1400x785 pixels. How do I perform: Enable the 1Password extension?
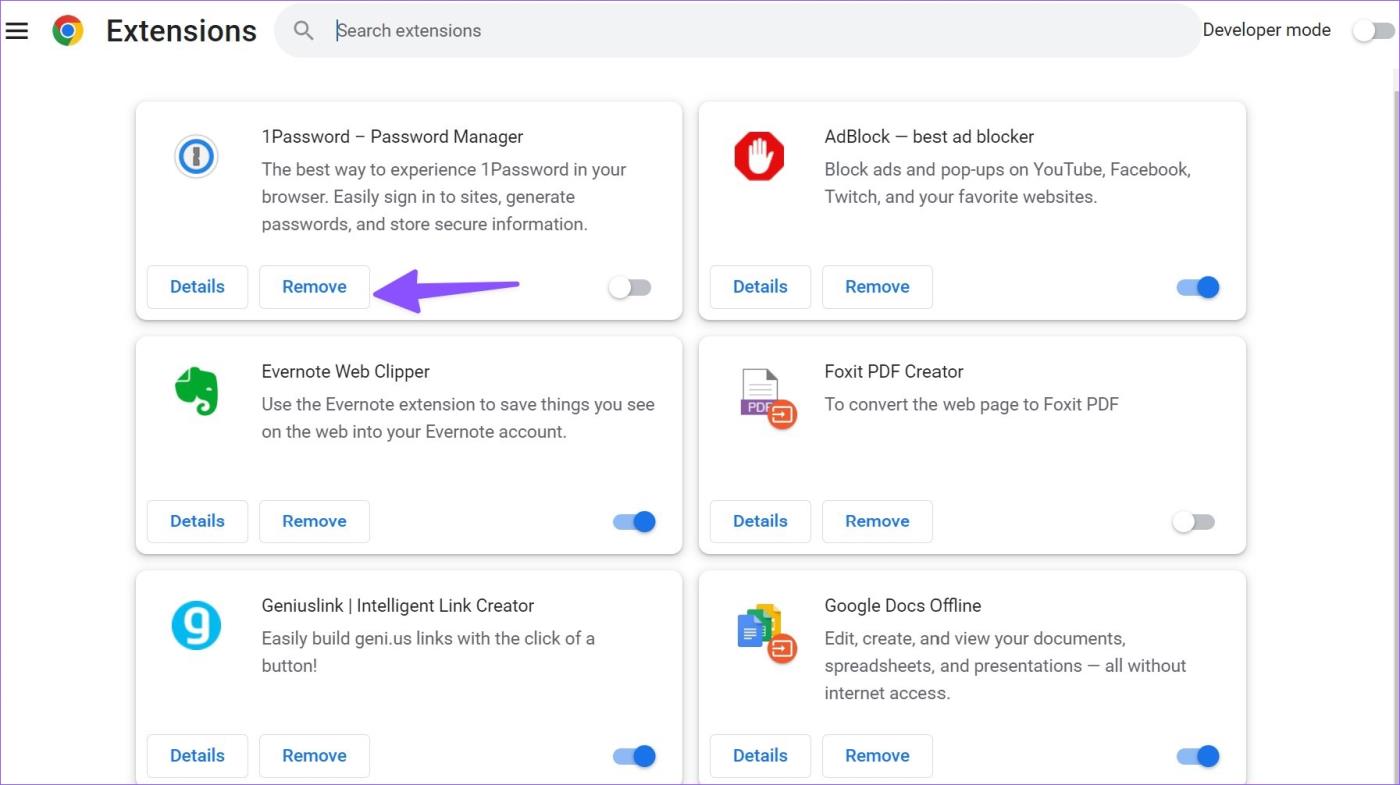[630, 287]
